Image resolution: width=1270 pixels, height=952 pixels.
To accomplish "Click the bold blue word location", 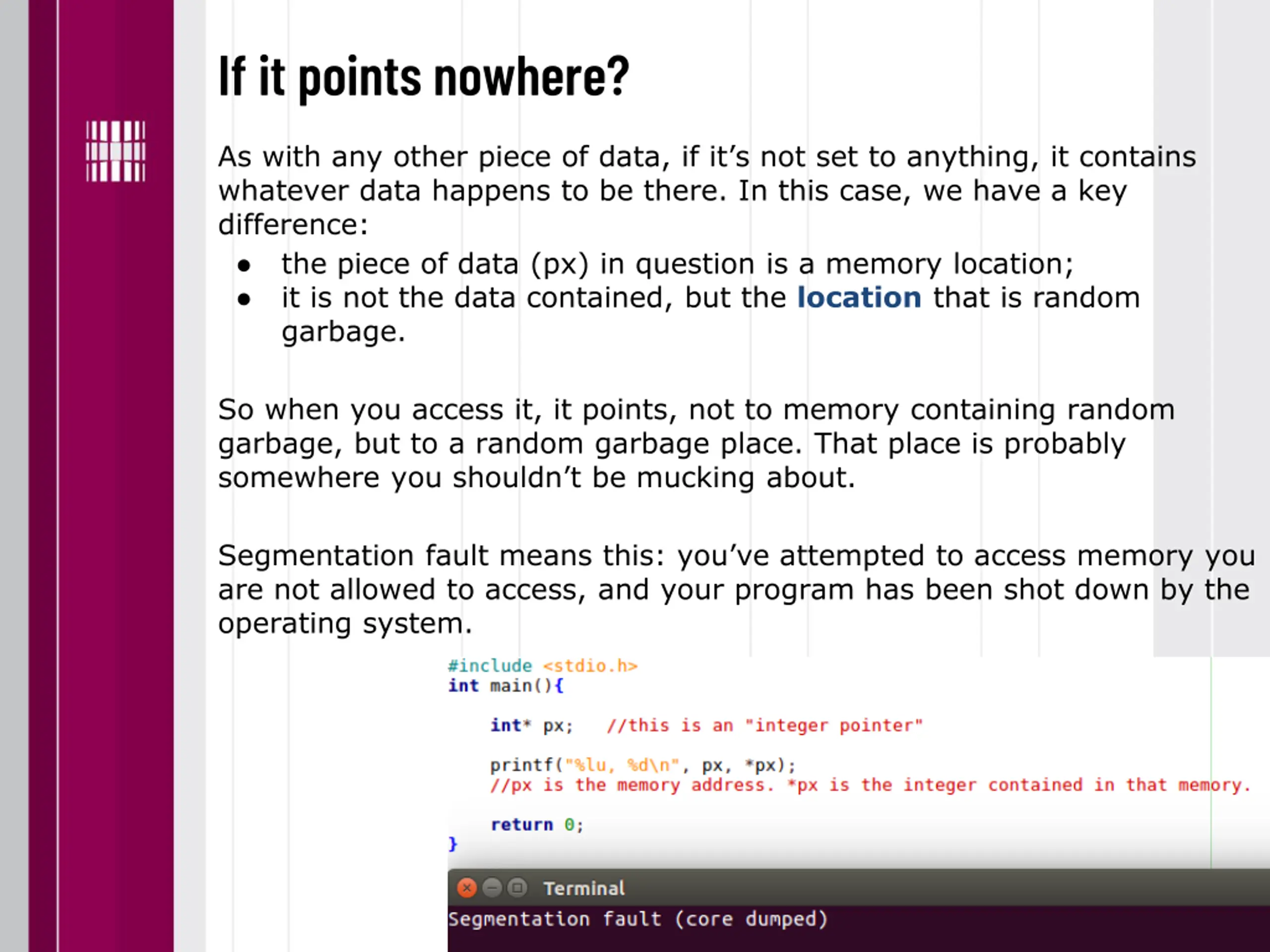I will click(859, 297).
